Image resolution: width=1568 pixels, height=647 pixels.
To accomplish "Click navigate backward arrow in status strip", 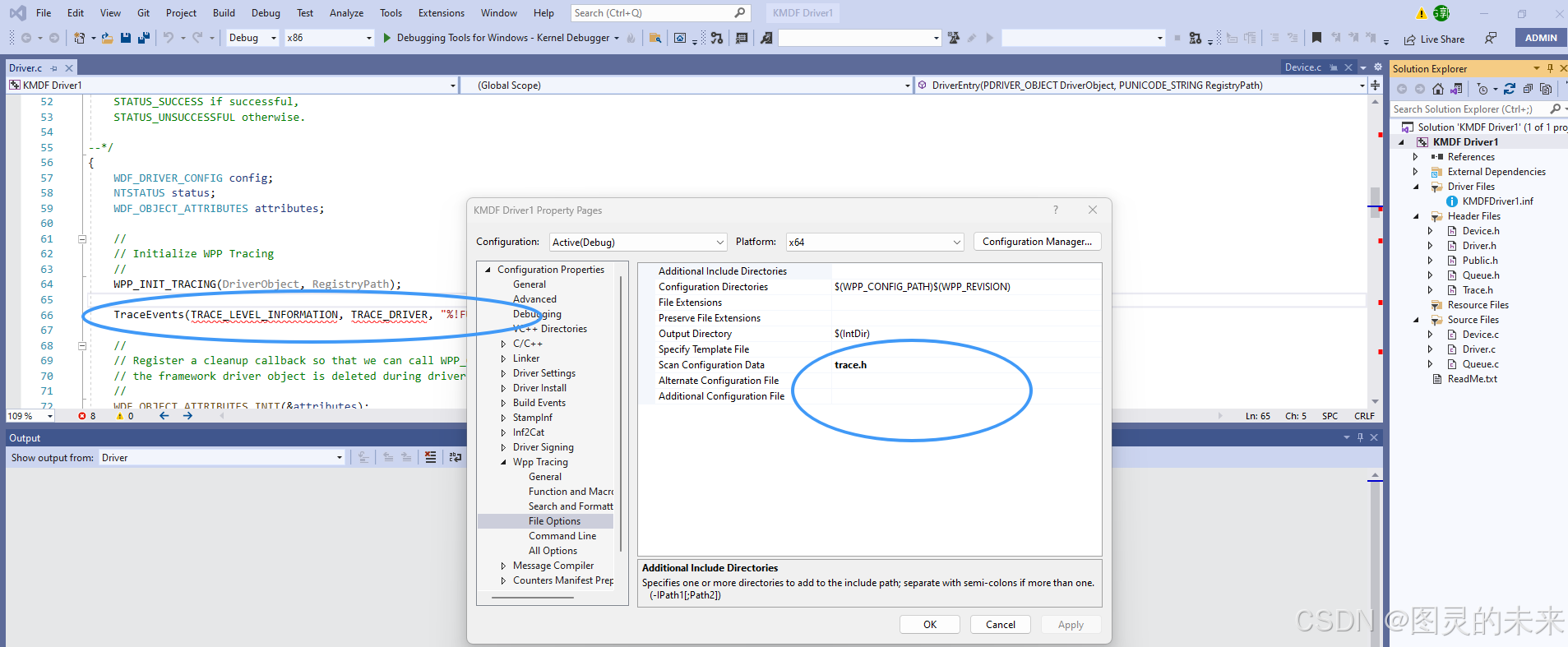I will pos(164,416).
